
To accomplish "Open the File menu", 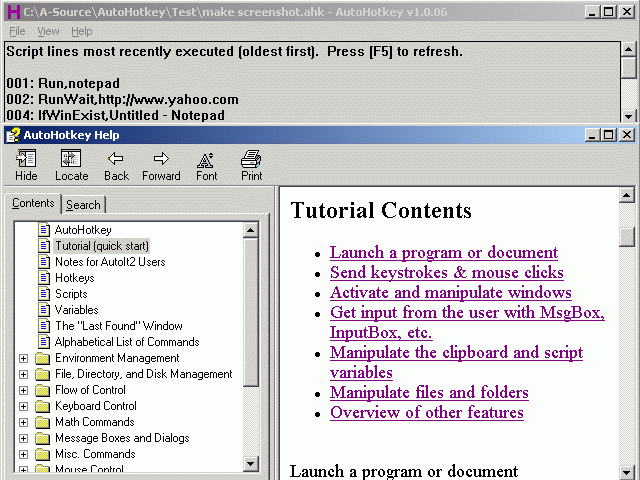I will coord(17,31).
